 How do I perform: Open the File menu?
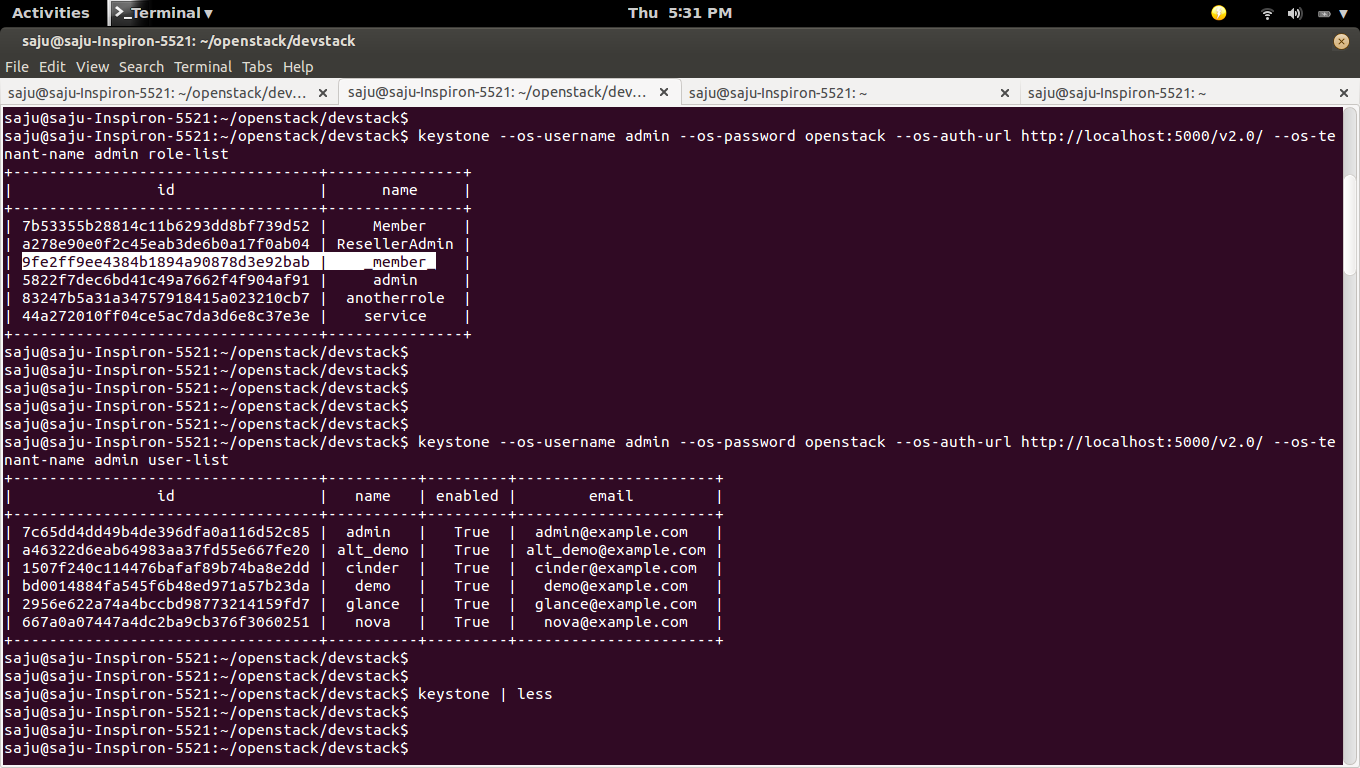coord(16,66)
